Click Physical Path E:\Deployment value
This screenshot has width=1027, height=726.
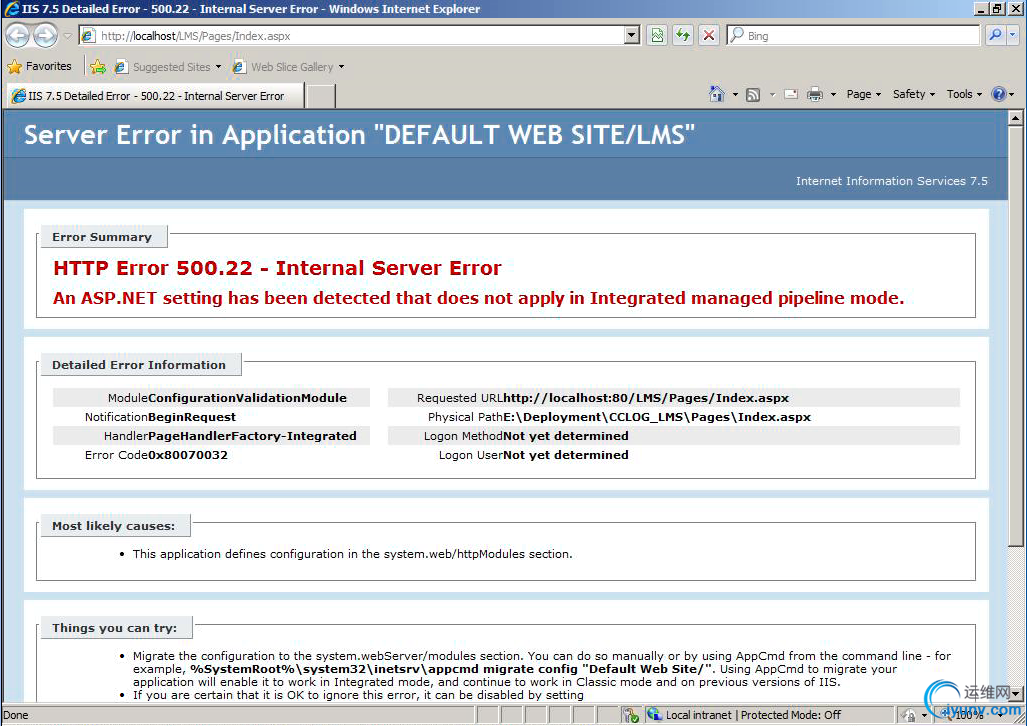pos(657,417)
